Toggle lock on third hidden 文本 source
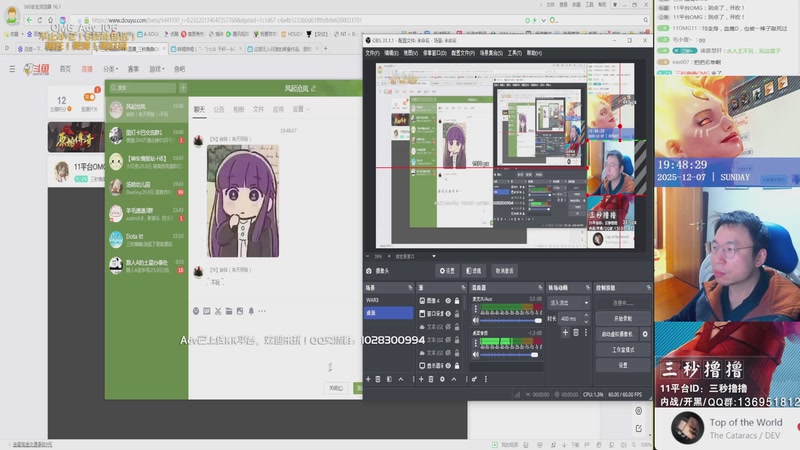Screen dimensions: 800x450 [457, 353]
